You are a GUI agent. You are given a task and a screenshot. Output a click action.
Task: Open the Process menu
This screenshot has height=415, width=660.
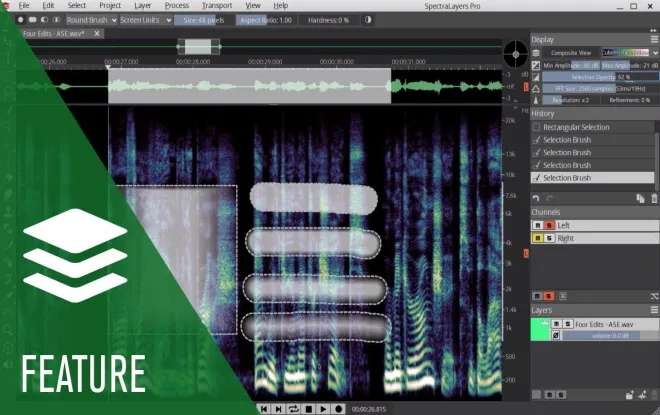click(176, 5)
